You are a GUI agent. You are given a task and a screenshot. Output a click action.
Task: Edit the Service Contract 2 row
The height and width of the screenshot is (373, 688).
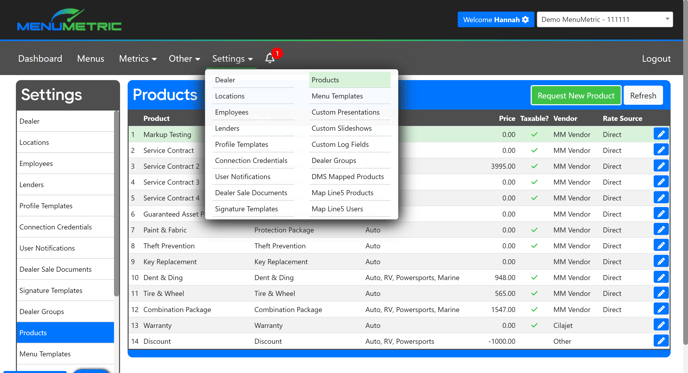coord(661,166)
